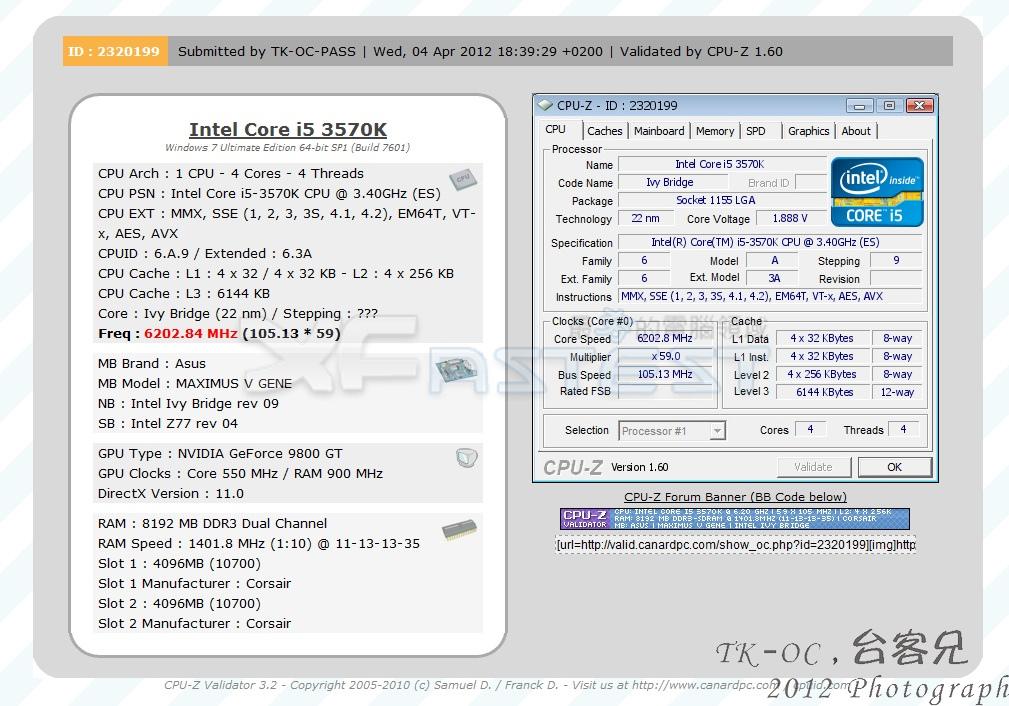Click the Package value Socket 1155 LGA
The height and width of the screenshot is (706, 1009).
coord(722,200)
